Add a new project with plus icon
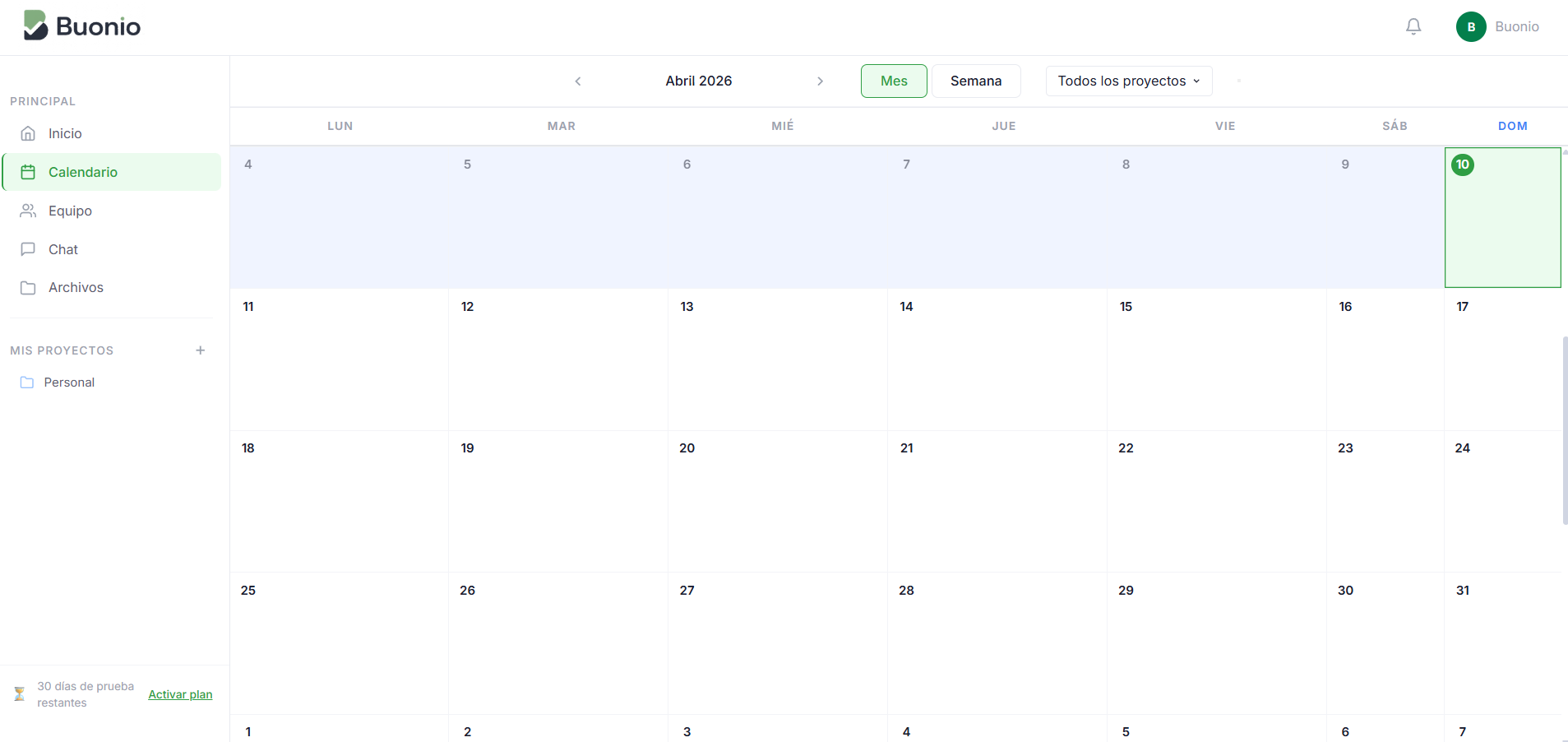1568x742 pixels. 201,350
